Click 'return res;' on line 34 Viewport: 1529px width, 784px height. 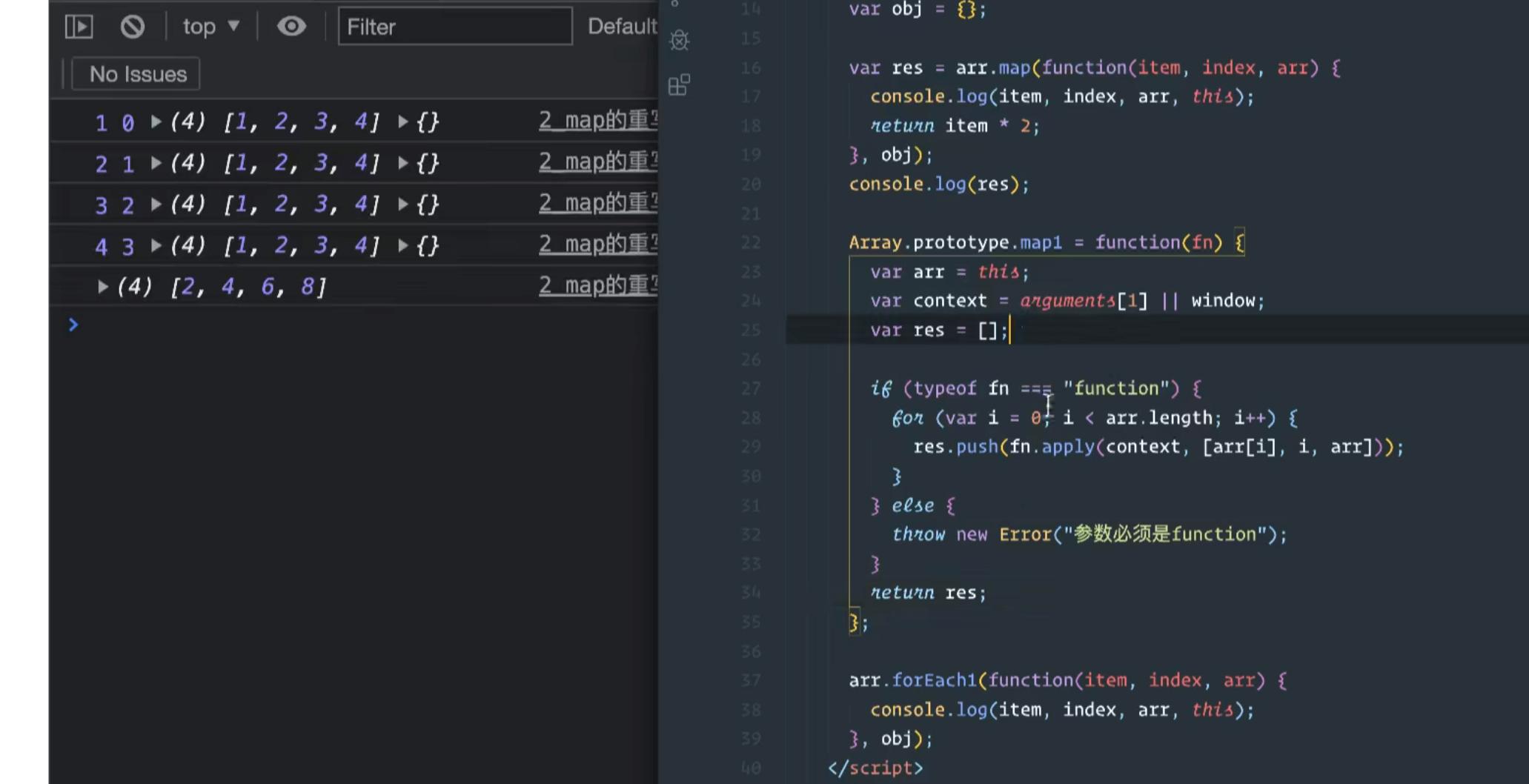pos(929,593)
